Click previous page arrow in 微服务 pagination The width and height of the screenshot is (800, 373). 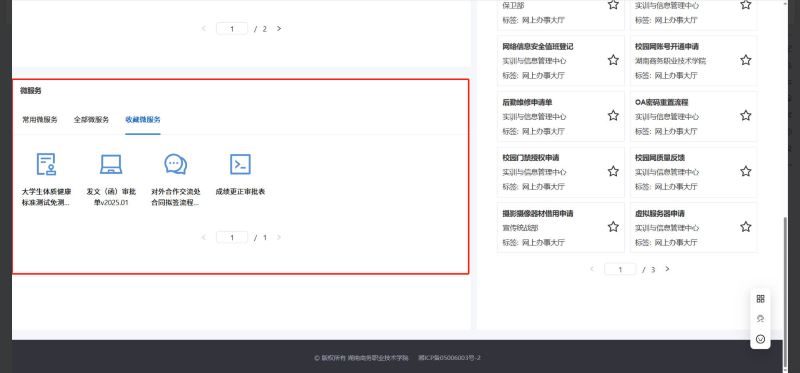(x=204, y=237)
